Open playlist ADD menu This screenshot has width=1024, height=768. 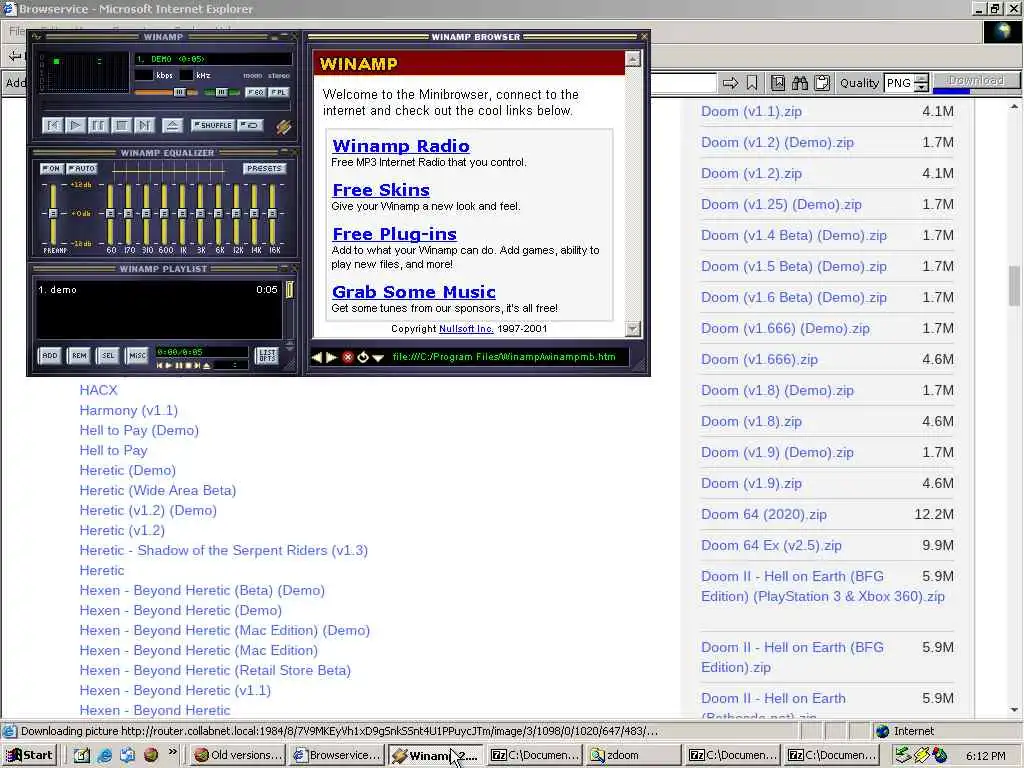point(50,355)
